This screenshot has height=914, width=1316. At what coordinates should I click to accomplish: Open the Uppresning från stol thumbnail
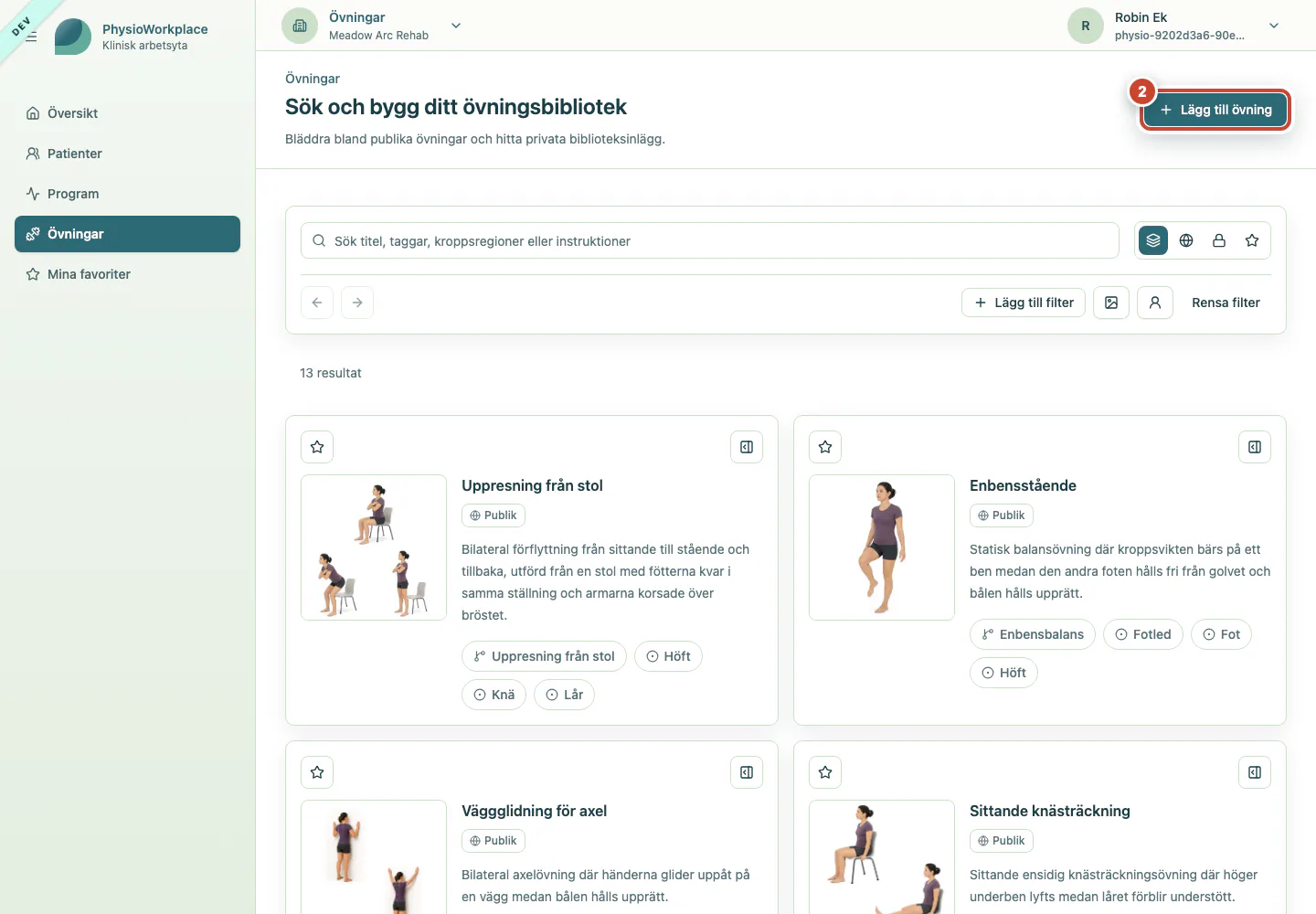click(x=374, y=547)
